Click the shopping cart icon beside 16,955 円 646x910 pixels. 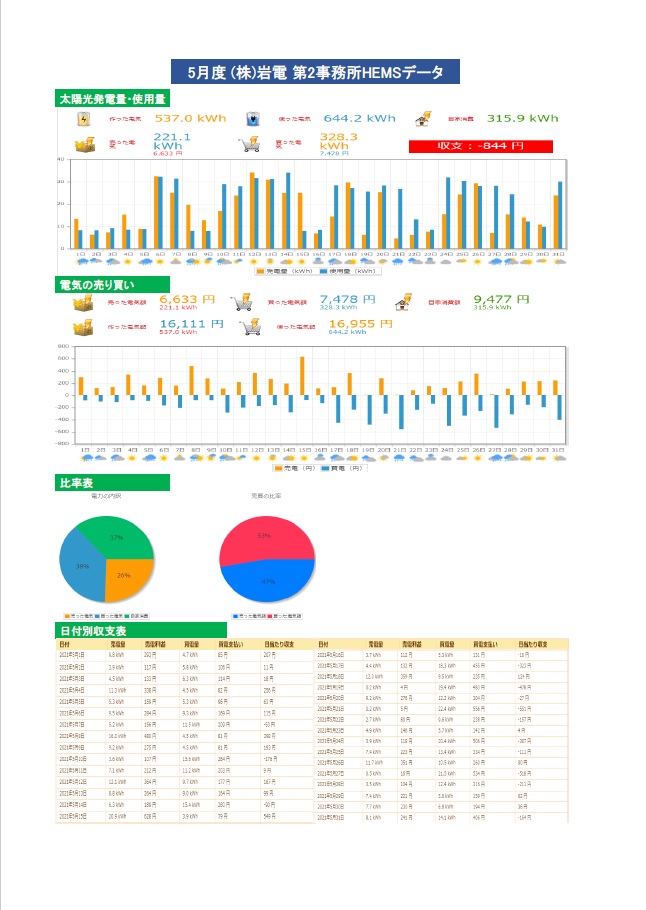point(241,327)
